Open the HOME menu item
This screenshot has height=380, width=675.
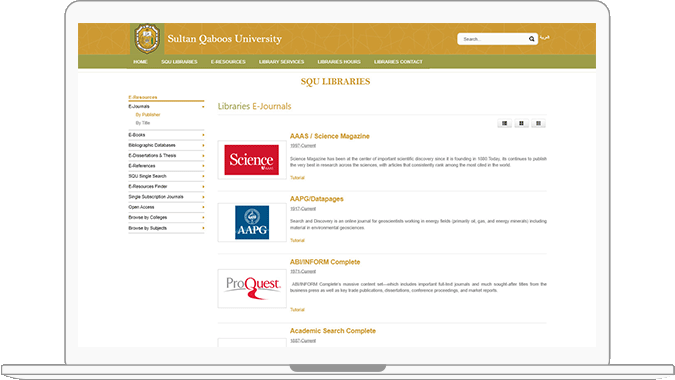[x=140, y=62]
